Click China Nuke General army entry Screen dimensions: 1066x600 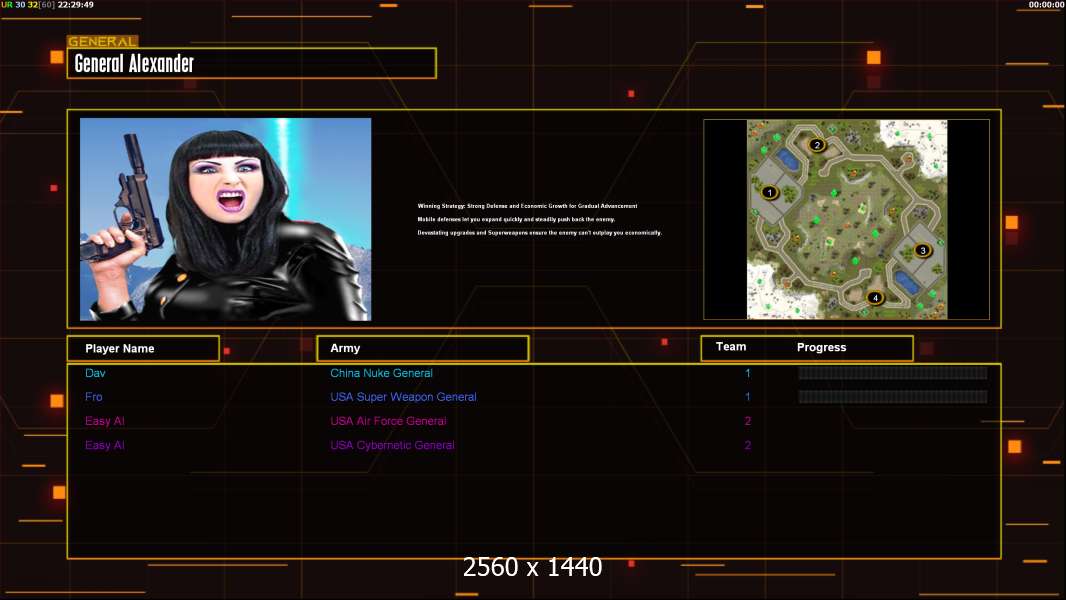click(x=381, y=373)
